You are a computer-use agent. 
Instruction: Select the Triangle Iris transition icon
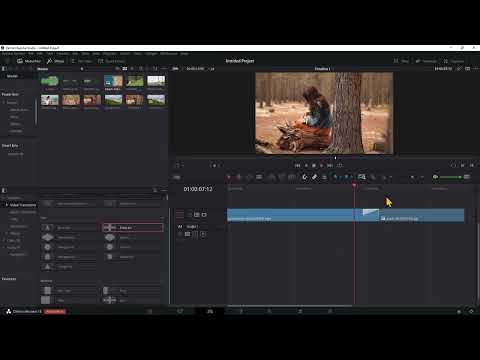tap(47, 267)
